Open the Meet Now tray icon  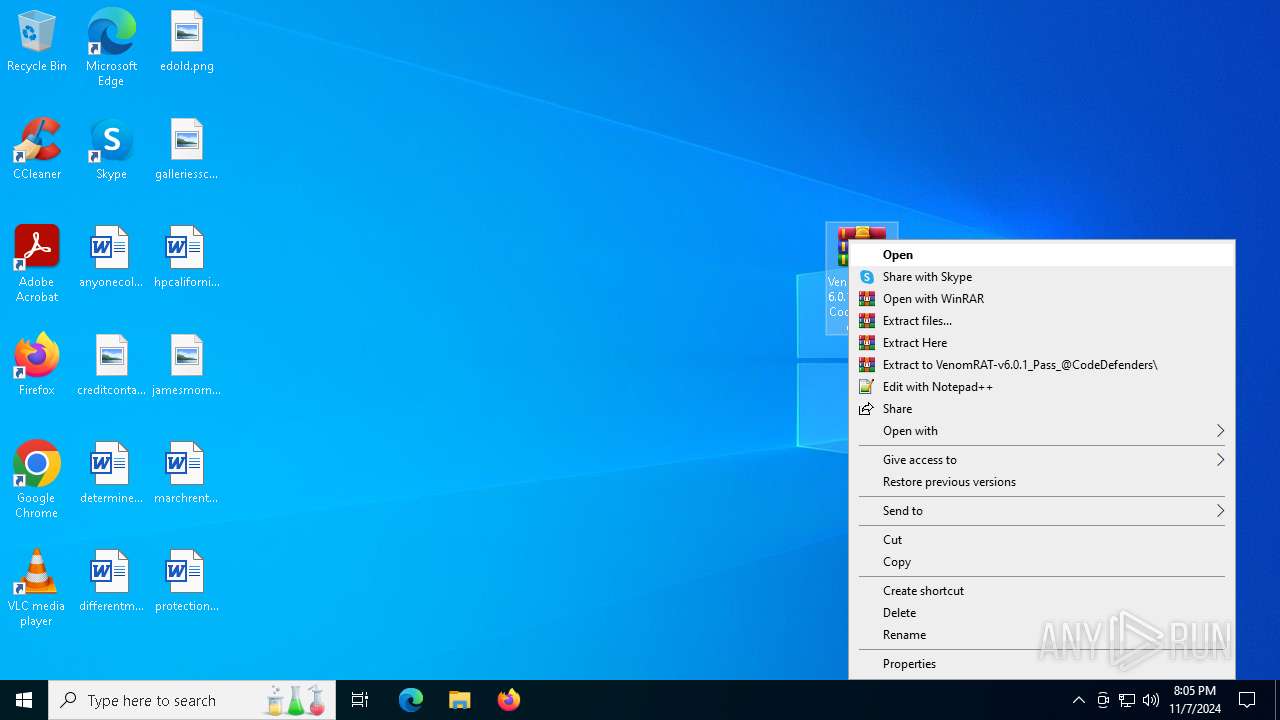(1103, 700)
